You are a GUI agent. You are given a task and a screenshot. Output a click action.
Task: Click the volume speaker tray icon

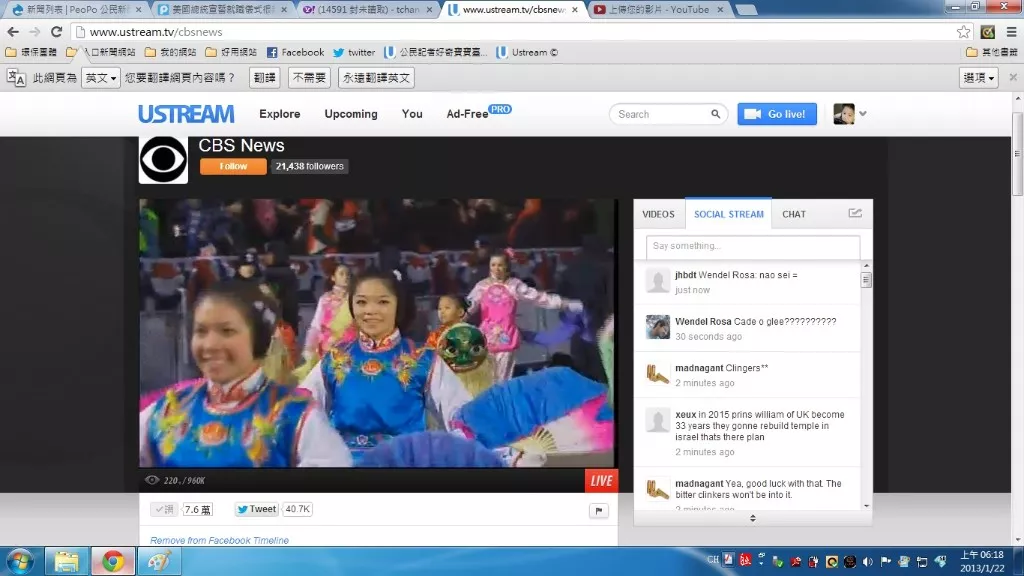pyautogui.click(x=868, y=562)
